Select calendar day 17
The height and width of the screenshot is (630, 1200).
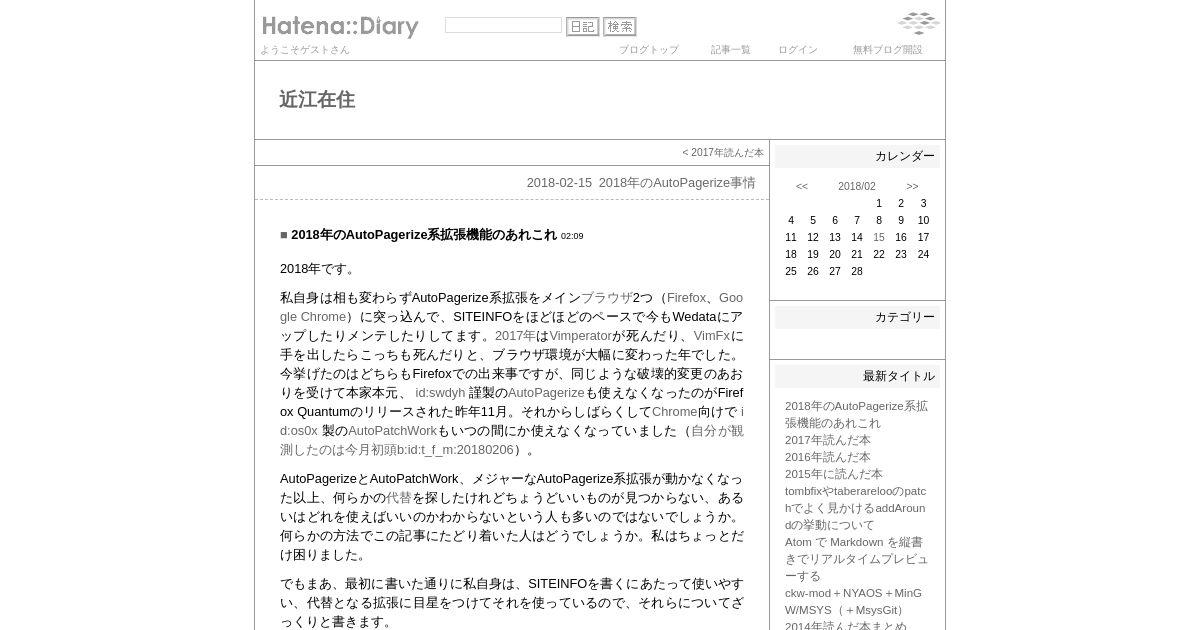[x=923, y=237]
